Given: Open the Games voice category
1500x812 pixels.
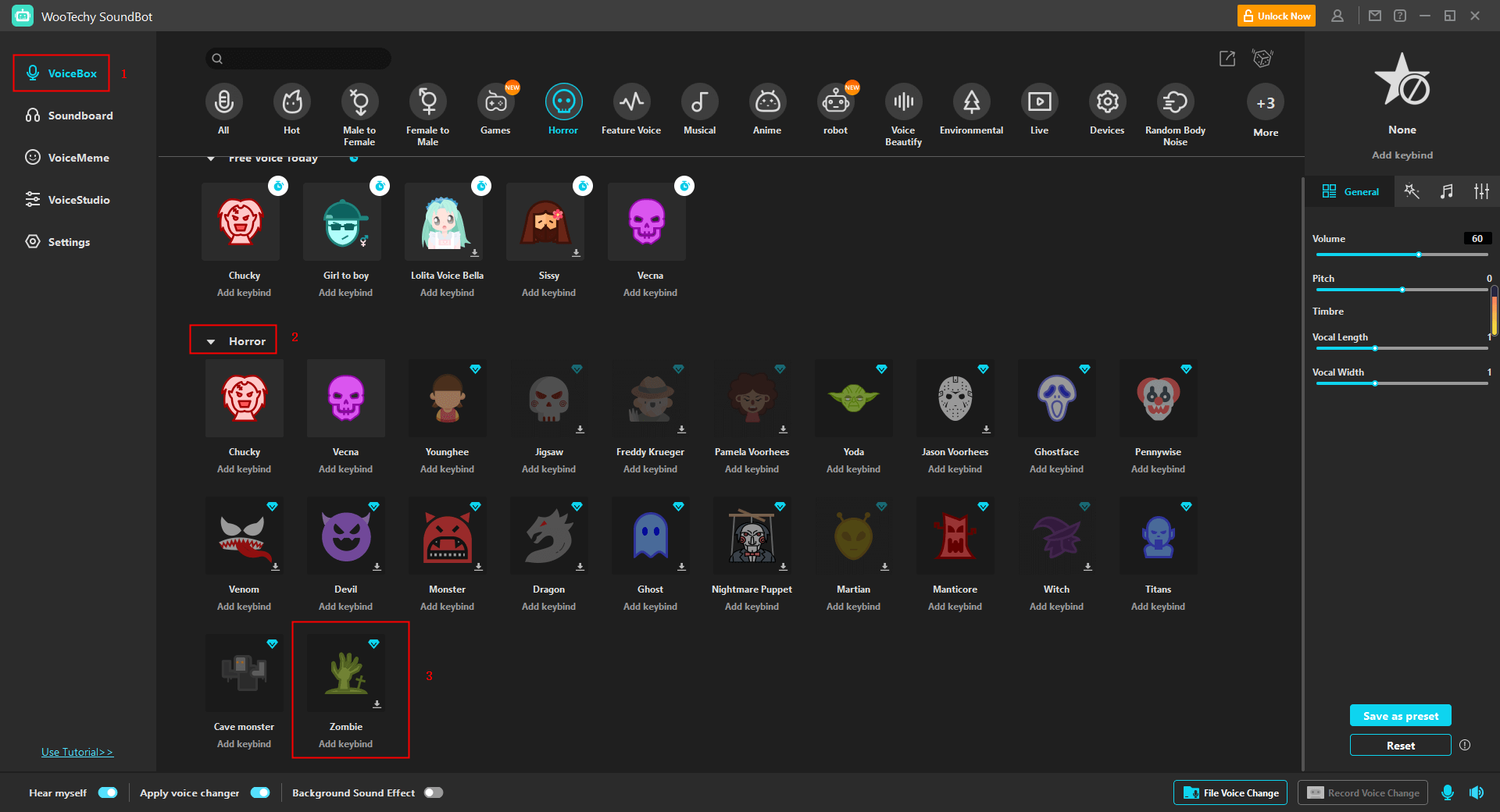Looking at the screenshot, I should 495,101.
